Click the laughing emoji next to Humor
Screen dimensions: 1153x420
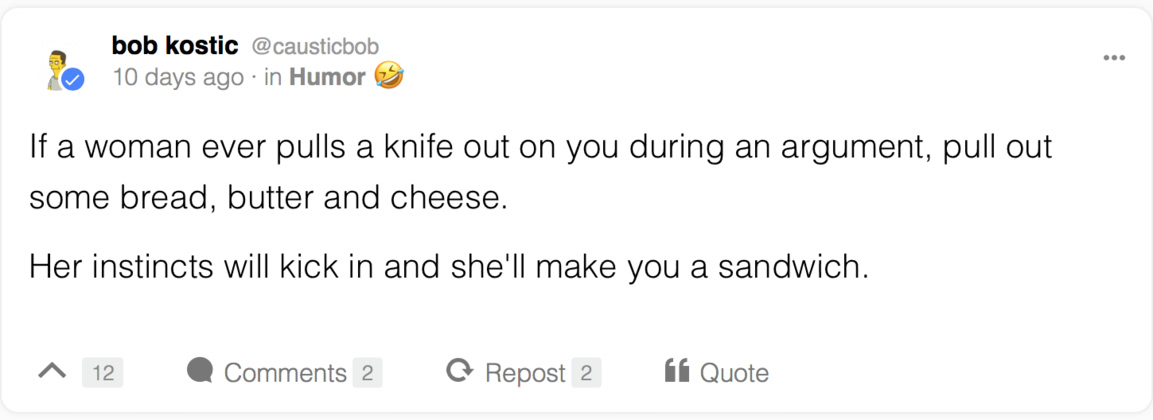[389, 76]
